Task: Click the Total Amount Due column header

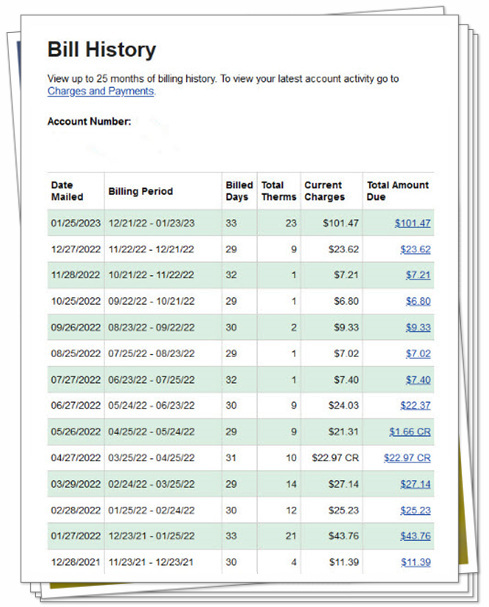Action: click(x=398, y=191)
